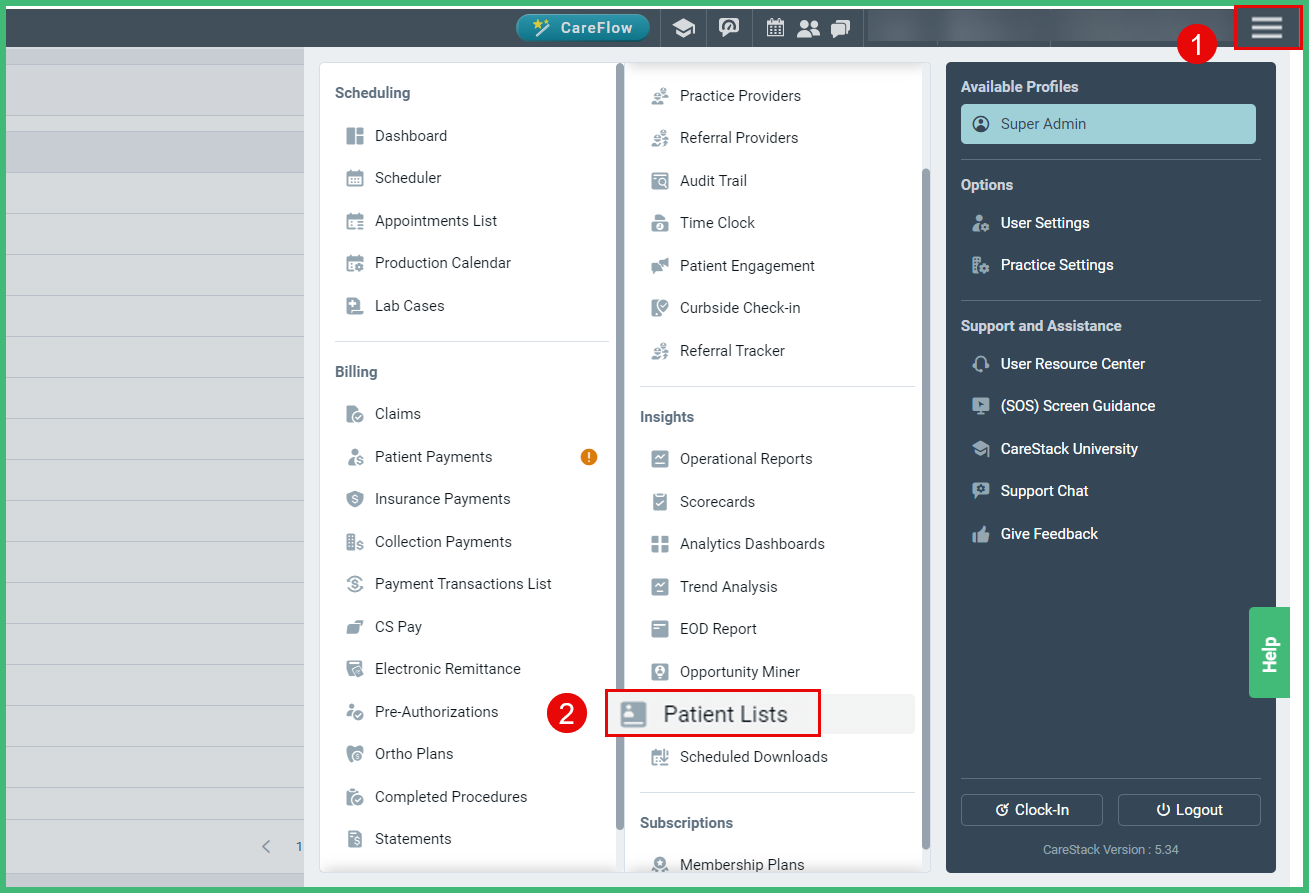Open (SOS) Screen Guidance

coord(1077,406)
